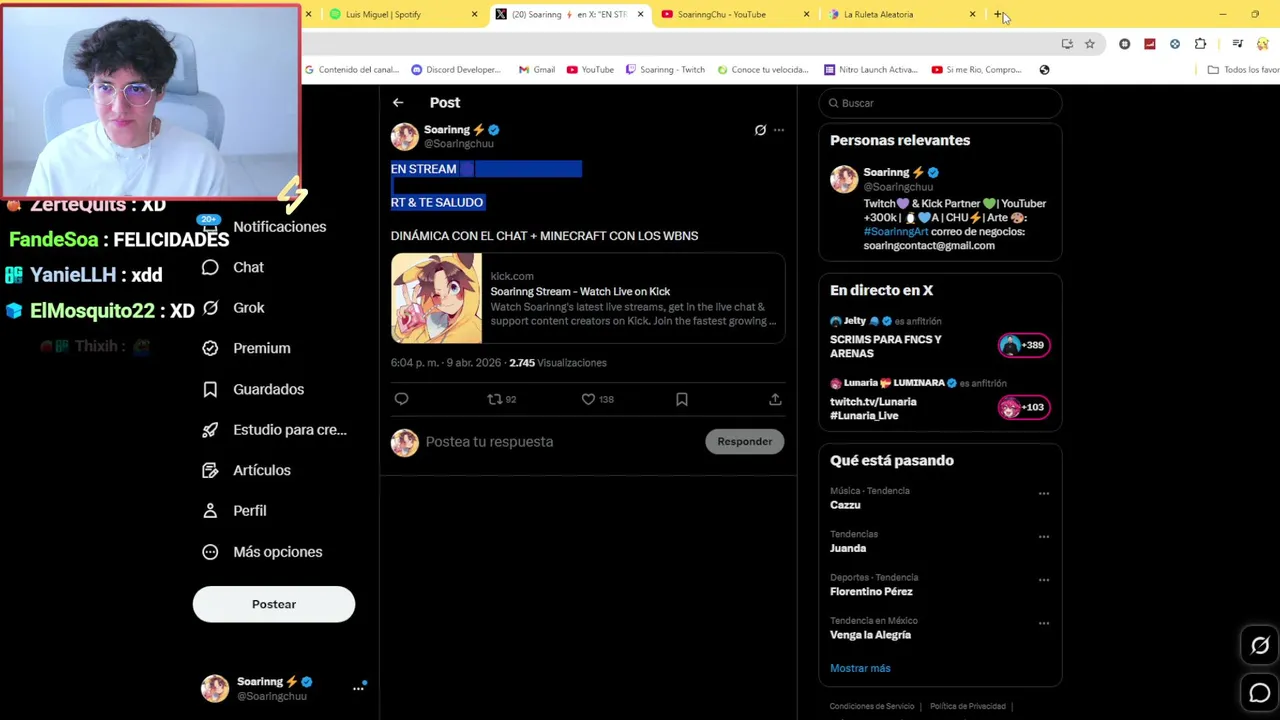Viewport: 1280px width, 720px height.
Task: Open the floating messages chat button
Action: (x=1260, y=693)
